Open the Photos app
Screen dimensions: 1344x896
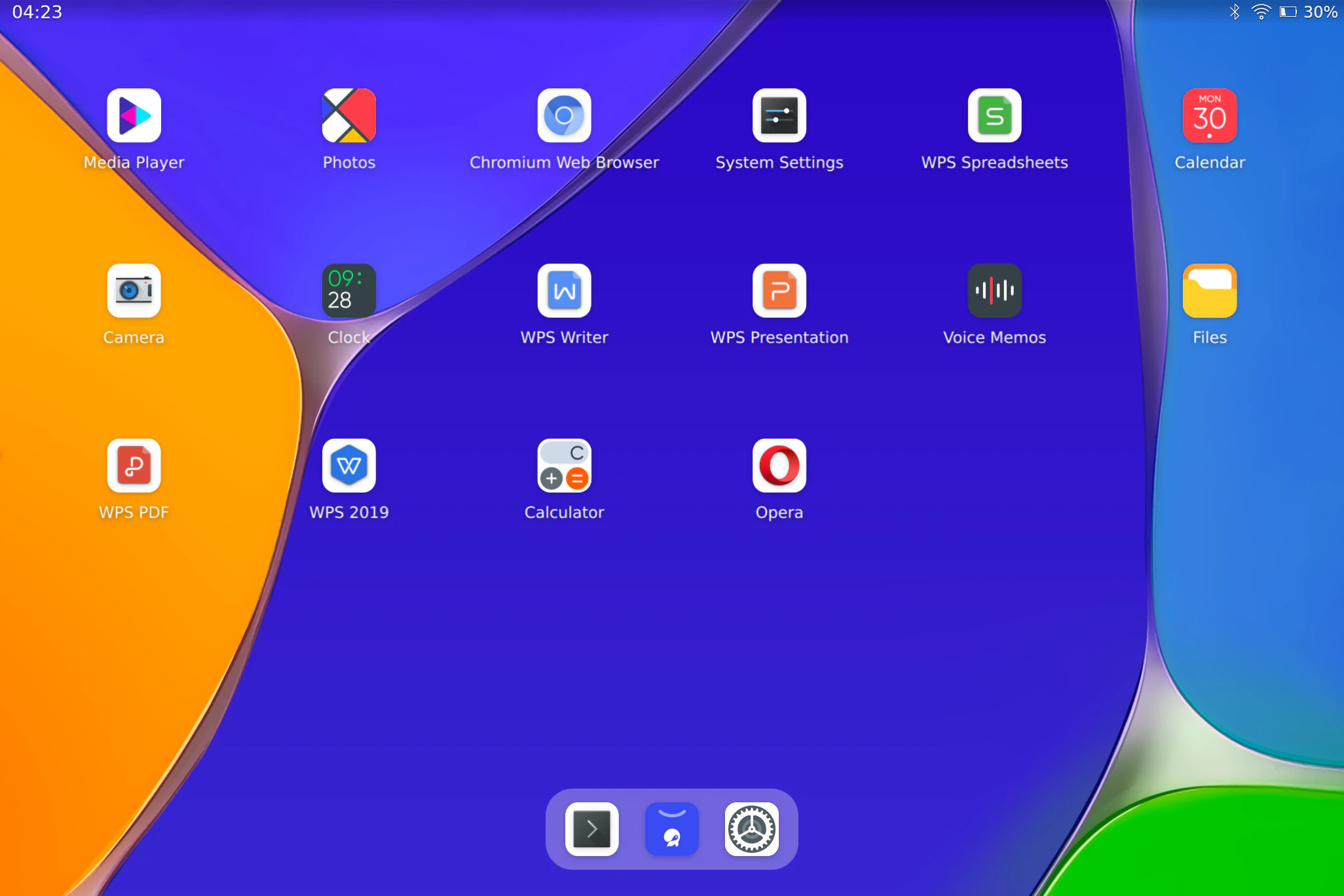tap(348, 115)
